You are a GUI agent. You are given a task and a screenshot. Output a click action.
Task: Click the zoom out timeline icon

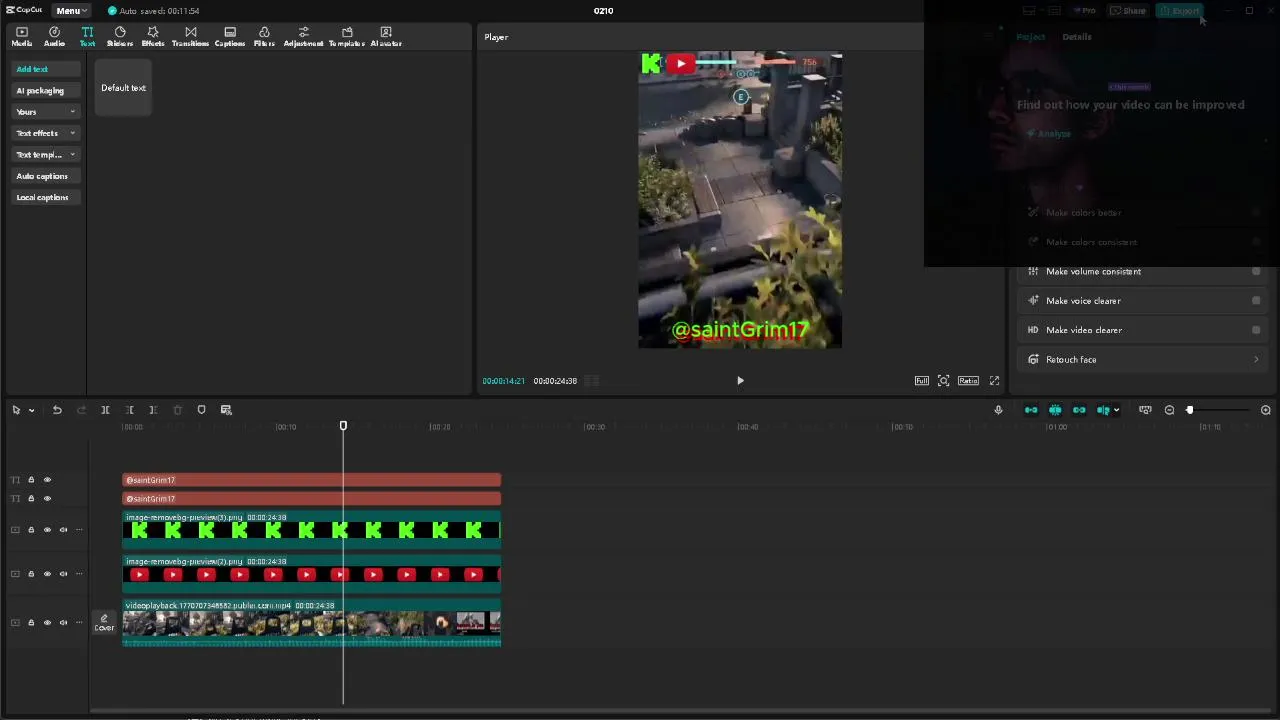pyautogui.click(x=1169, y=410)
